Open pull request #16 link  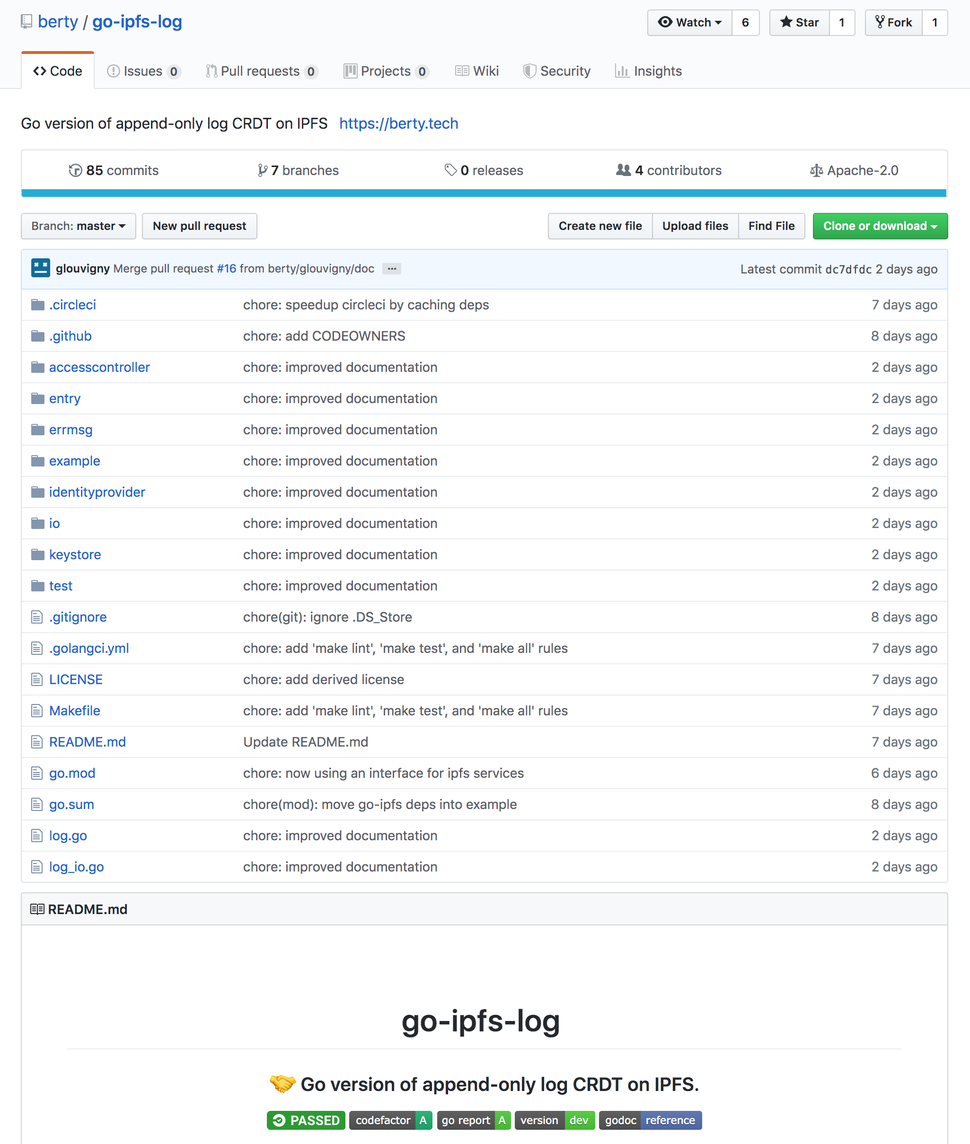pos(227,268)
